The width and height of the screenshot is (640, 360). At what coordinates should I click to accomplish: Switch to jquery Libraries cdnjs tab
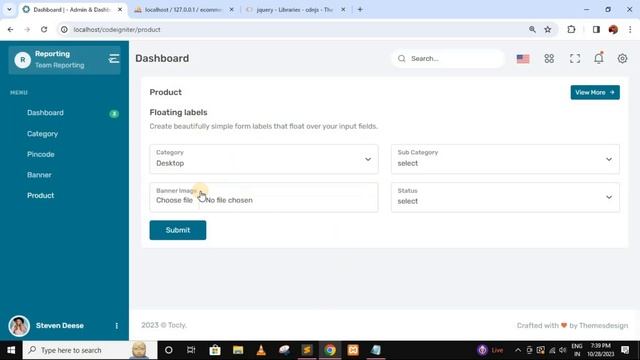pos(295,9)
